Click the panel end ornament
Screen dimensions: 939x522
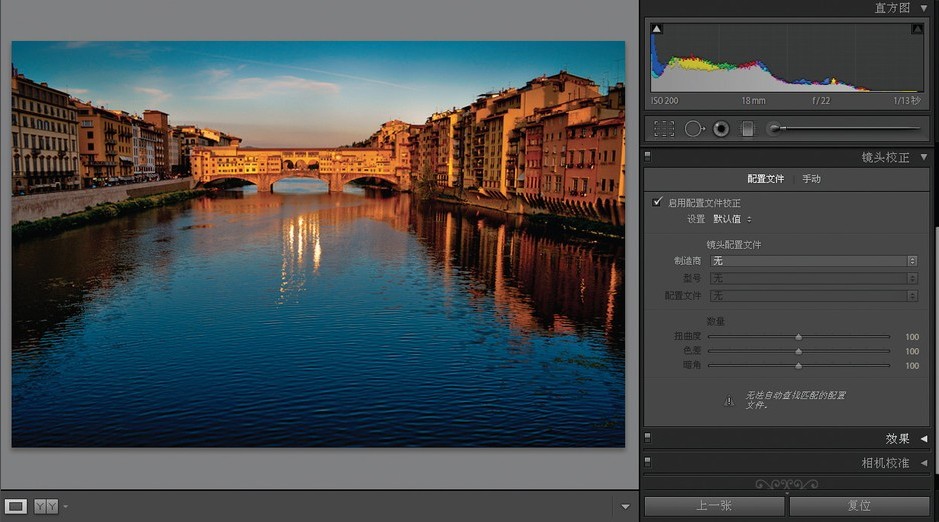coord(786,484)
